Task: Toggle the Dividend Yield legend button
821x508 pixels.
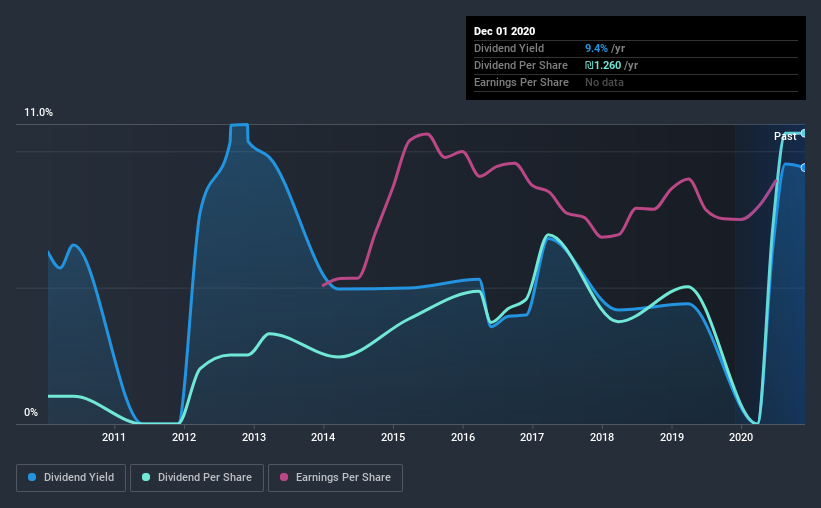Action: point(71,478)
